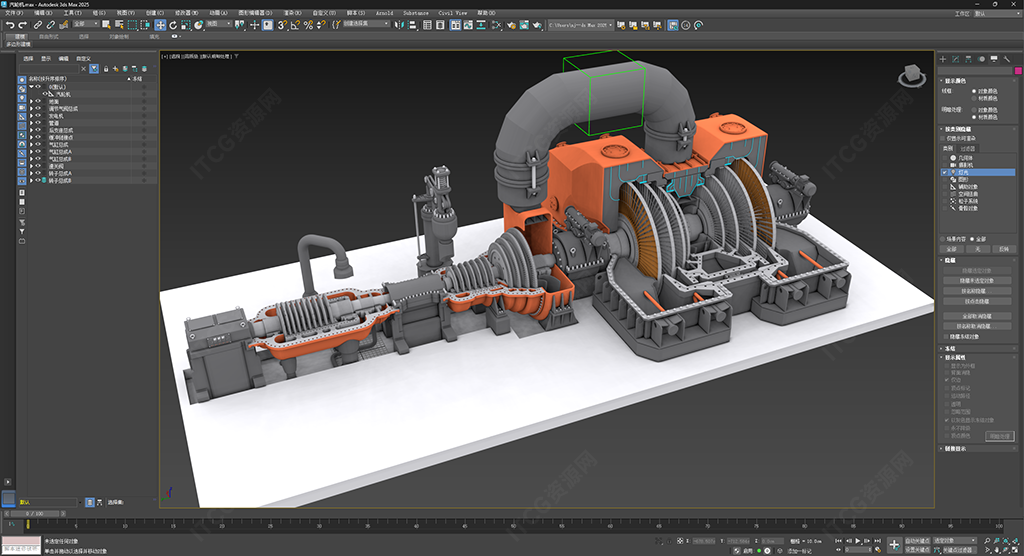Toggle the 灯光 category checkbox
This screenshot has height=556, width=1024.
(x=943, y=171)
